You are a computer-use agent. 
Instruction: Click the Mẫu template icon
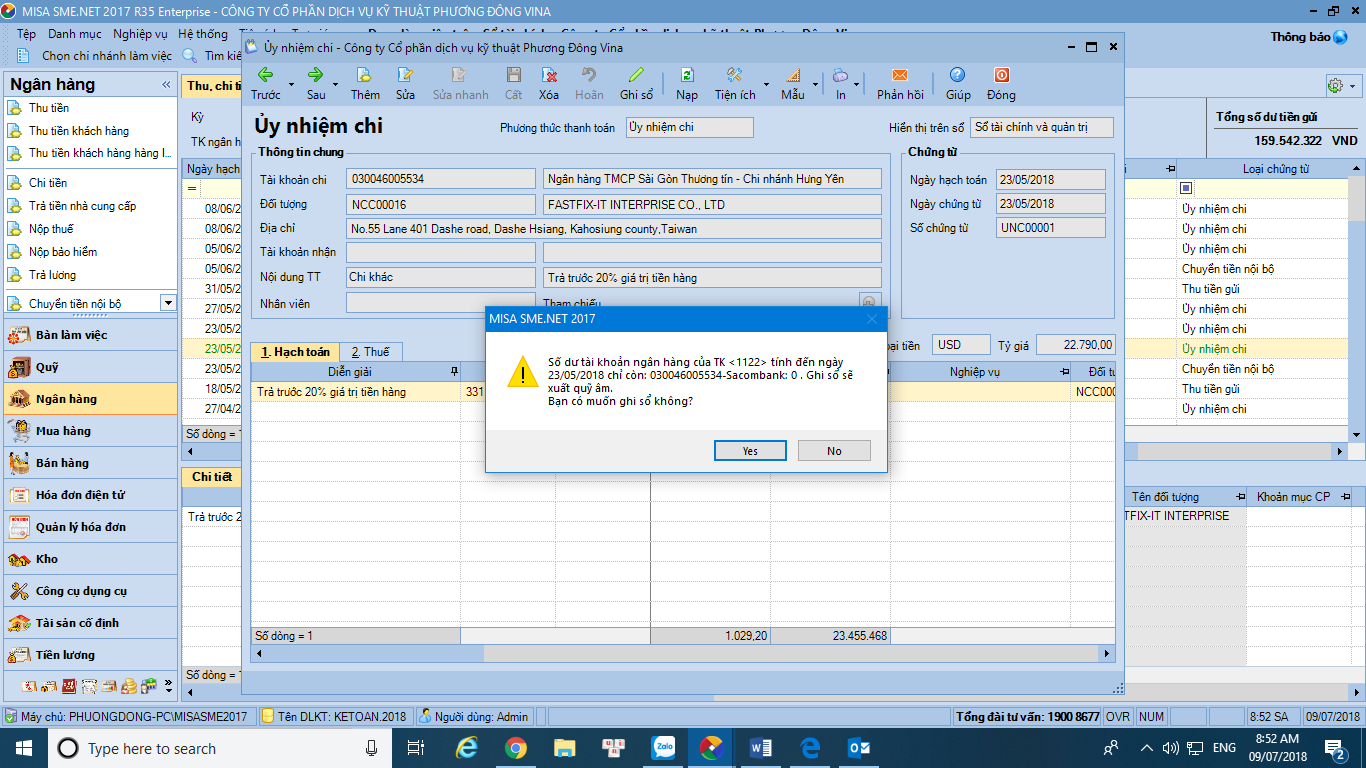(793, 76)
